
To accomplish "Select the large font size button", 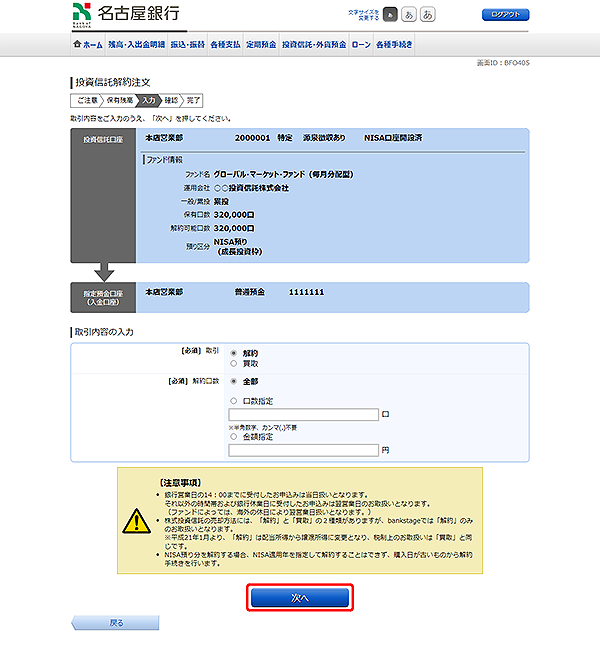I will coord(427,15).
